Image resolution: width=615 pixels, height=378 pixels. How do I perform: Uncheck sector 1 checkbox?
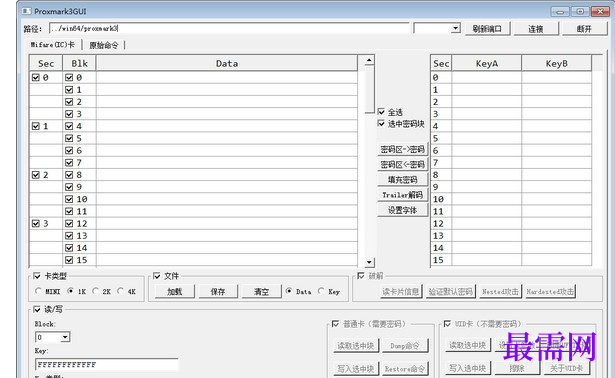[x=36, y=126]
